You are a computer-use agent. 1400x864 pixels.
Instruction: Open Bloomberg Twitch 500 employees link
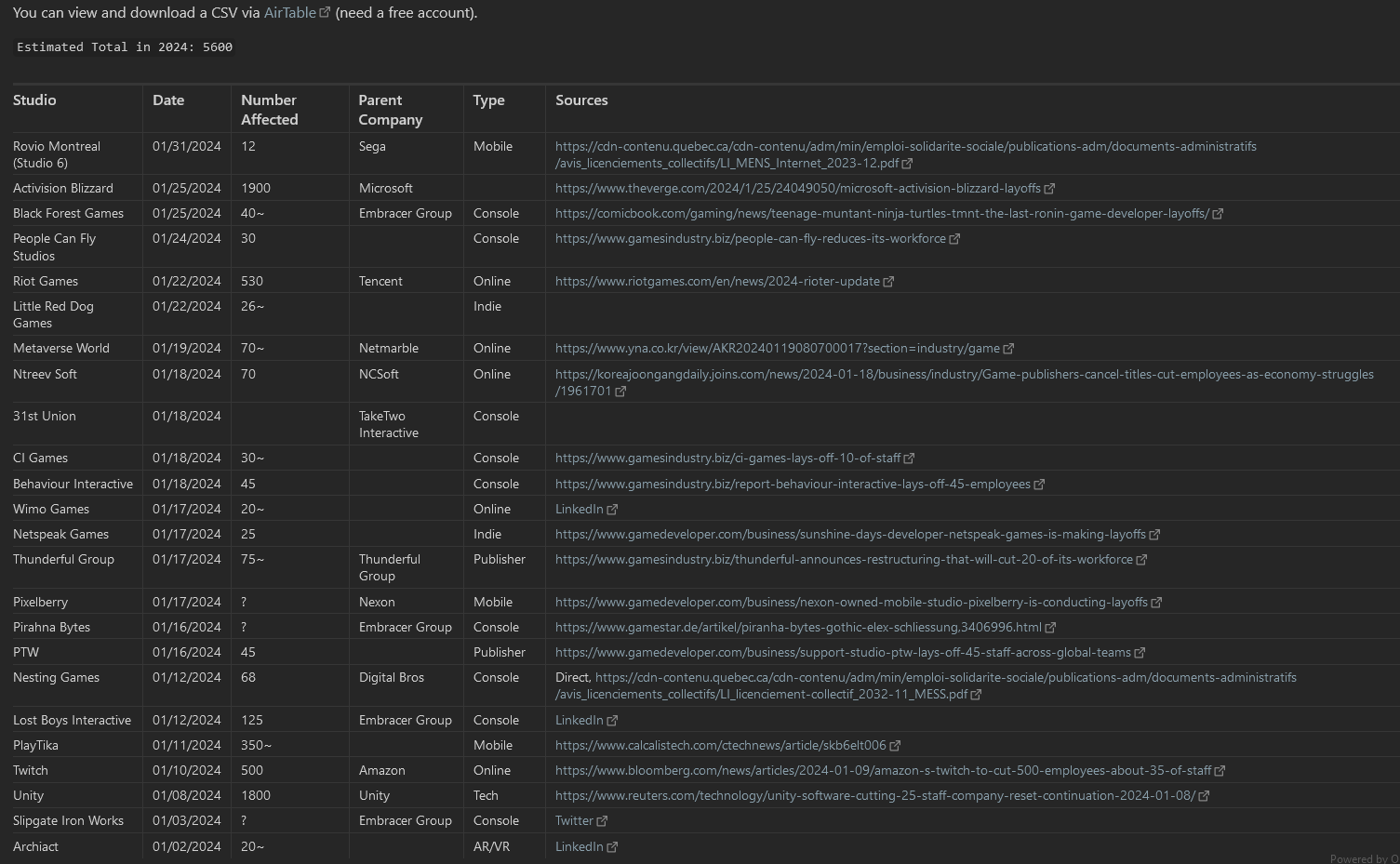click(883, 770)
